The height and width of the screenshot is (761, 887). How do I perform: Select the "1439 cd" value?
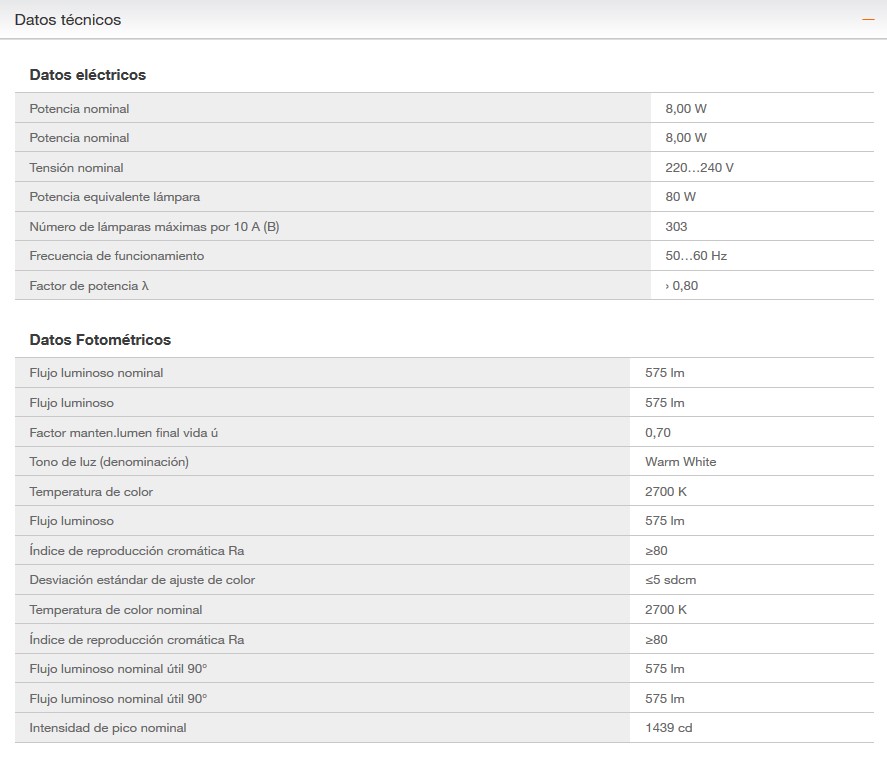(x=669, y=728)
